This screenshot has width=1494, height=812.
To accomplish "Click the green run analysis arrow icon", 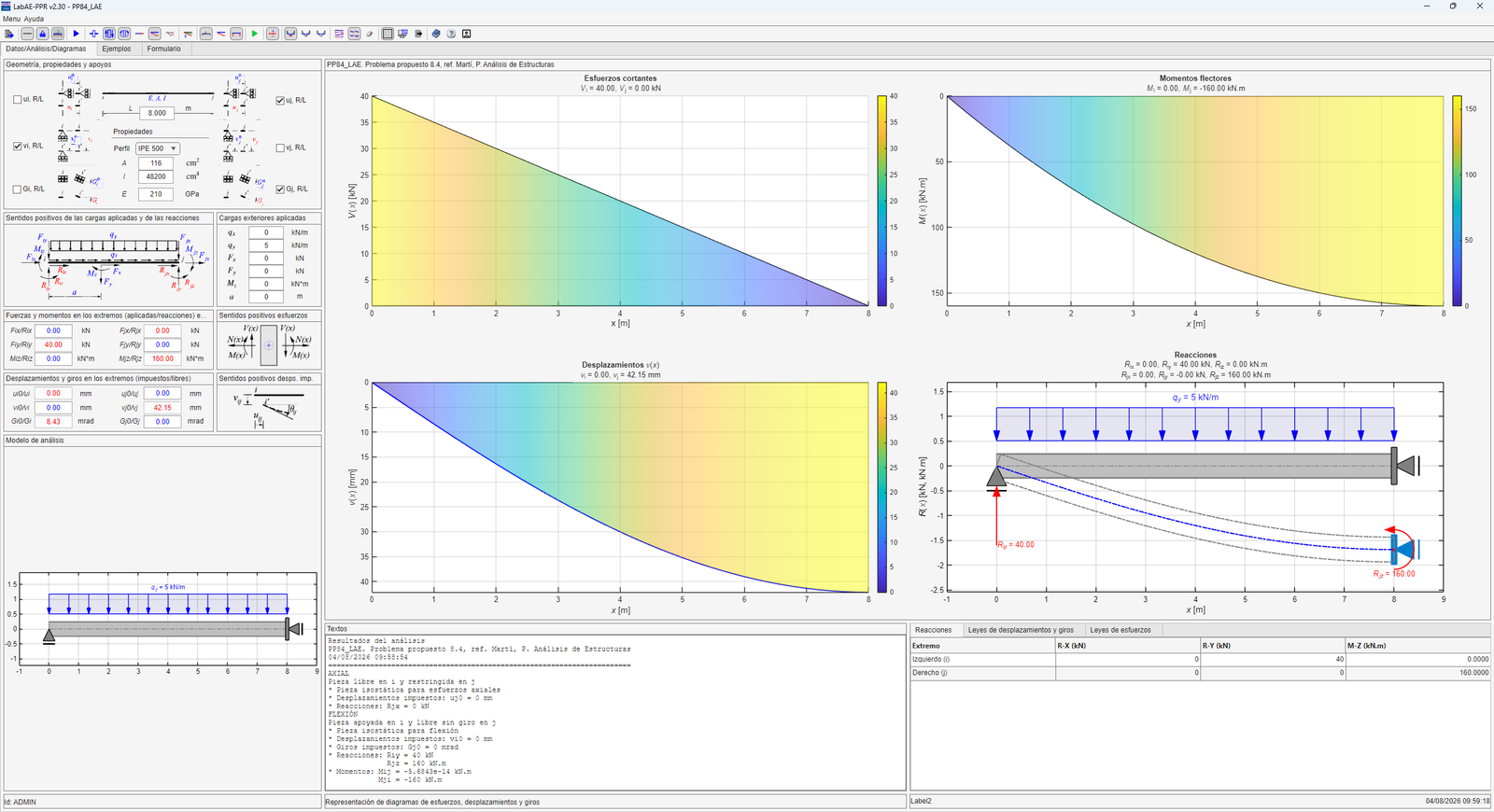I will click(254, 34).
